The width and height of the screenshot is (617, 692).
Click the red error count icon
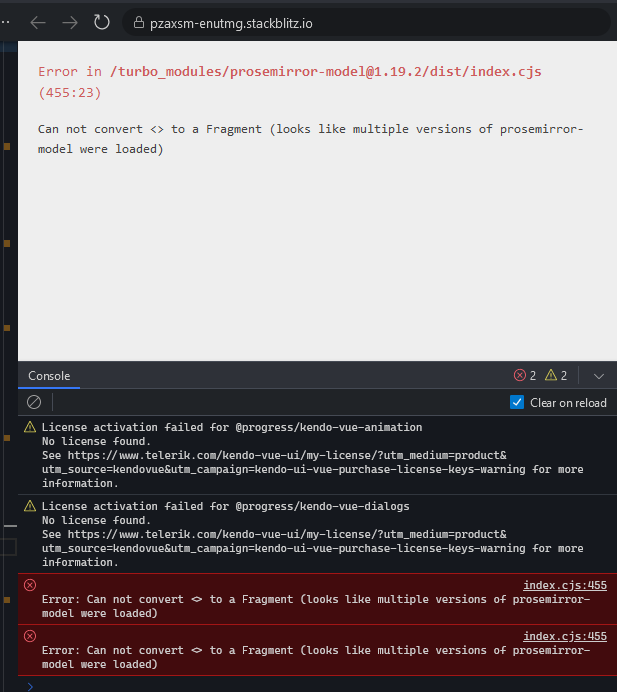519,376
